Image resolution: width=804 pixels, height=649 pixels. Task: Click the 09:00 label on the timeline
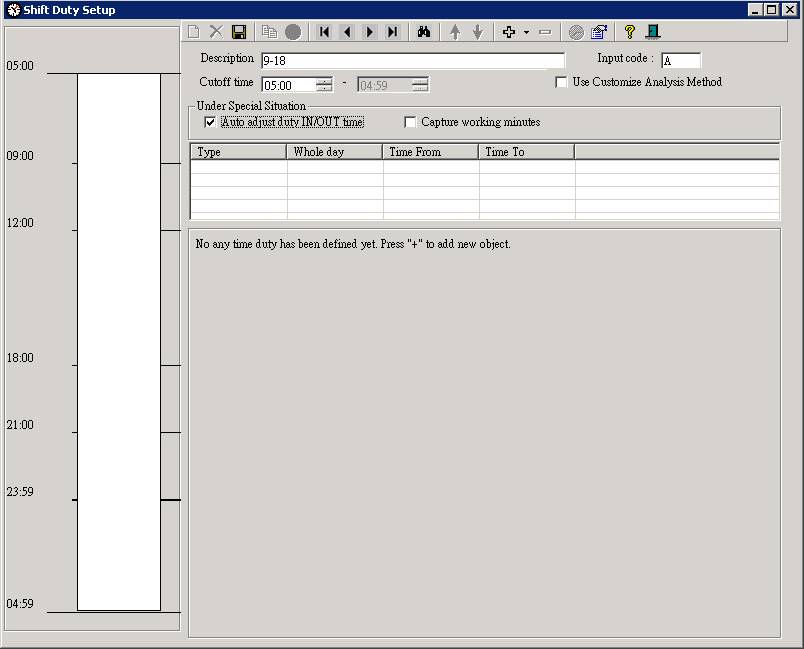[20, 155]
